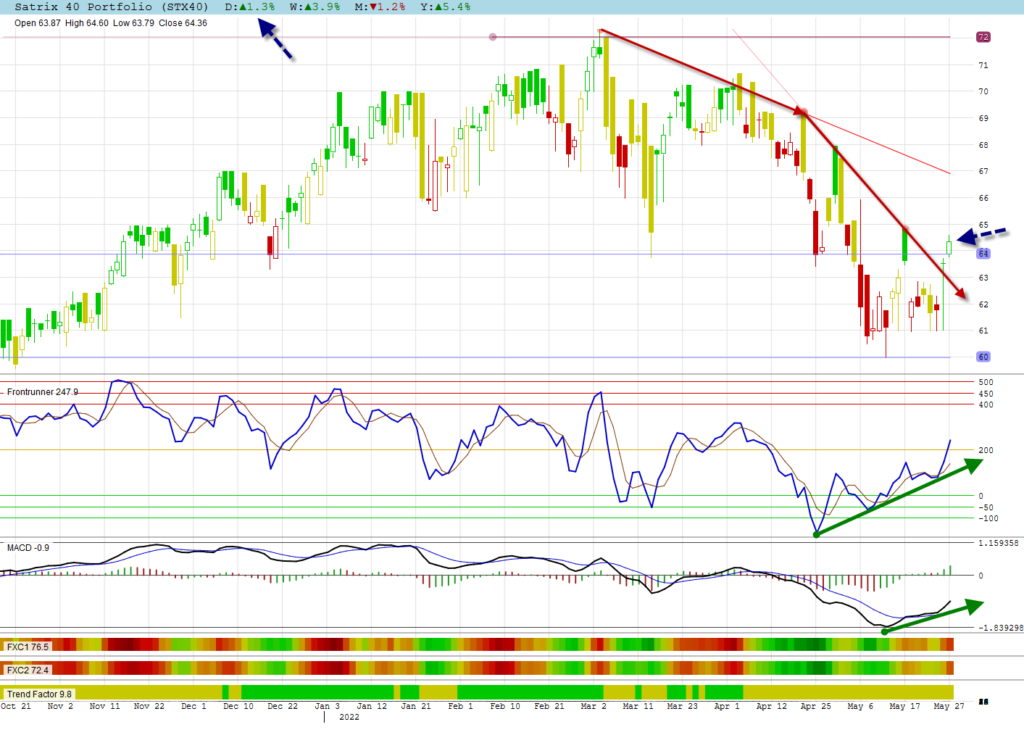
Task: Click the -50 level on Frontrunner axis
Action: point(986,508)
